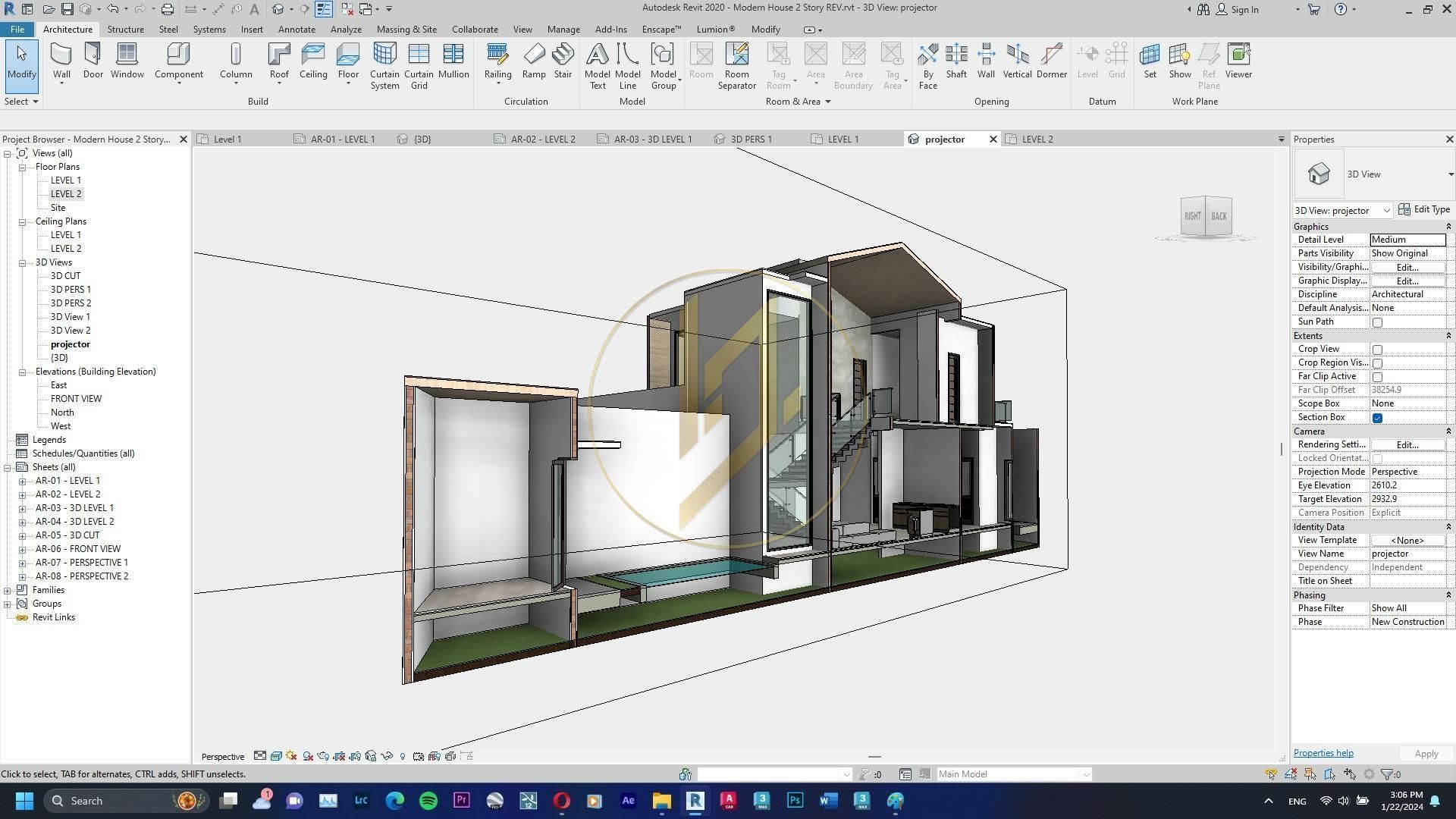Expand the AR-05 - 3D CUT sheet
The height and width of the screenshot is (819, 1456).
pos(22,535)
